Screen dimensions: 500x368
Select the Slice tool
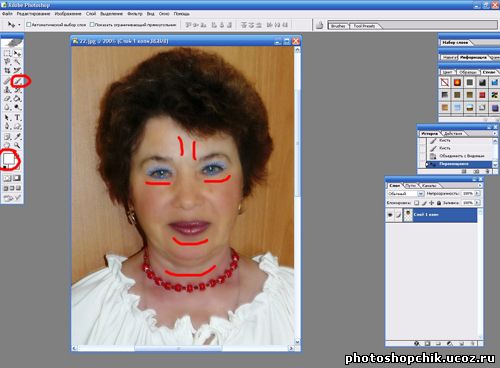pyautogui.click(x=17, y=70)
